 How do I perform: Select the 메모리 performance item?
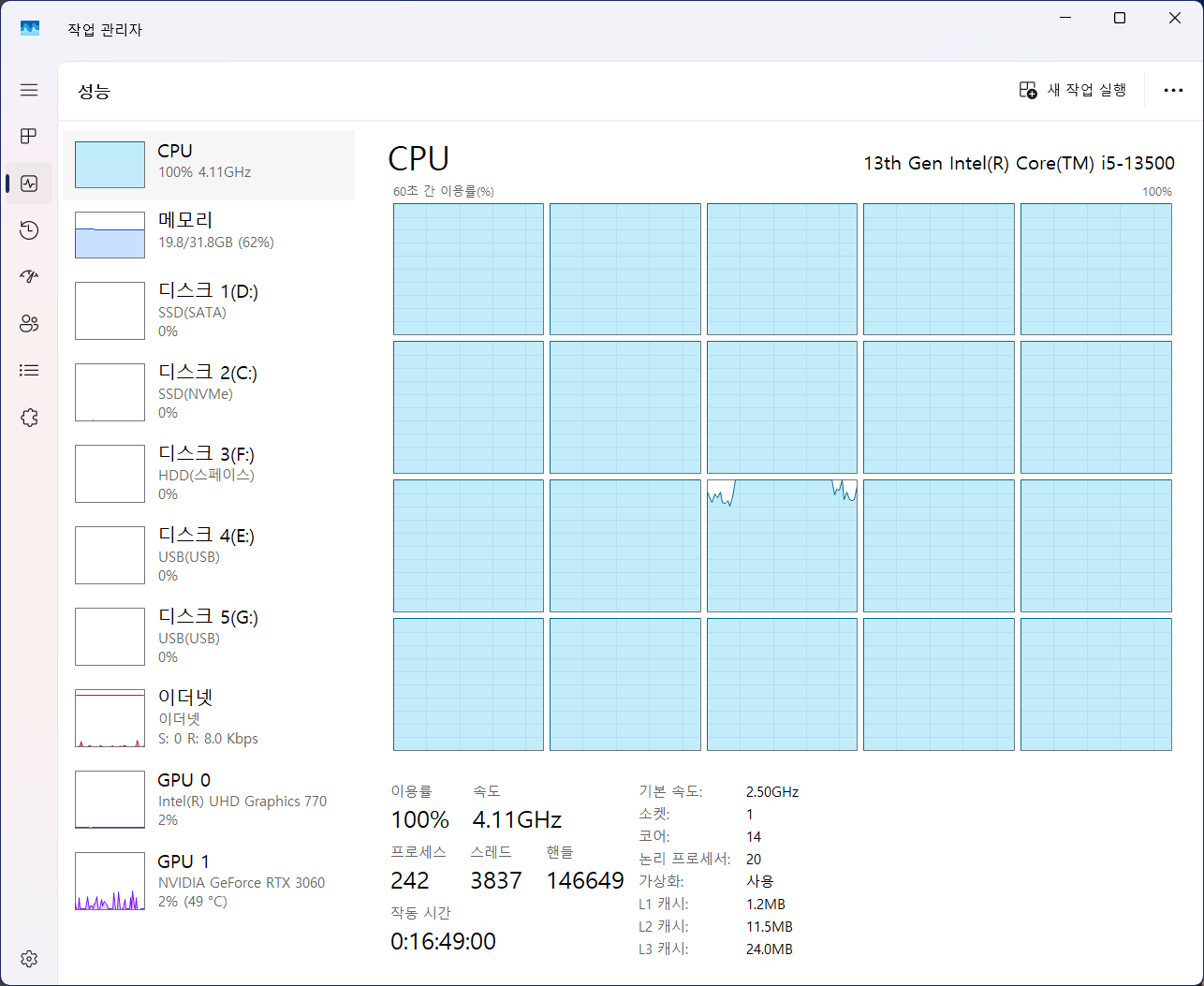pyautogui.click(x=209, y=234)
